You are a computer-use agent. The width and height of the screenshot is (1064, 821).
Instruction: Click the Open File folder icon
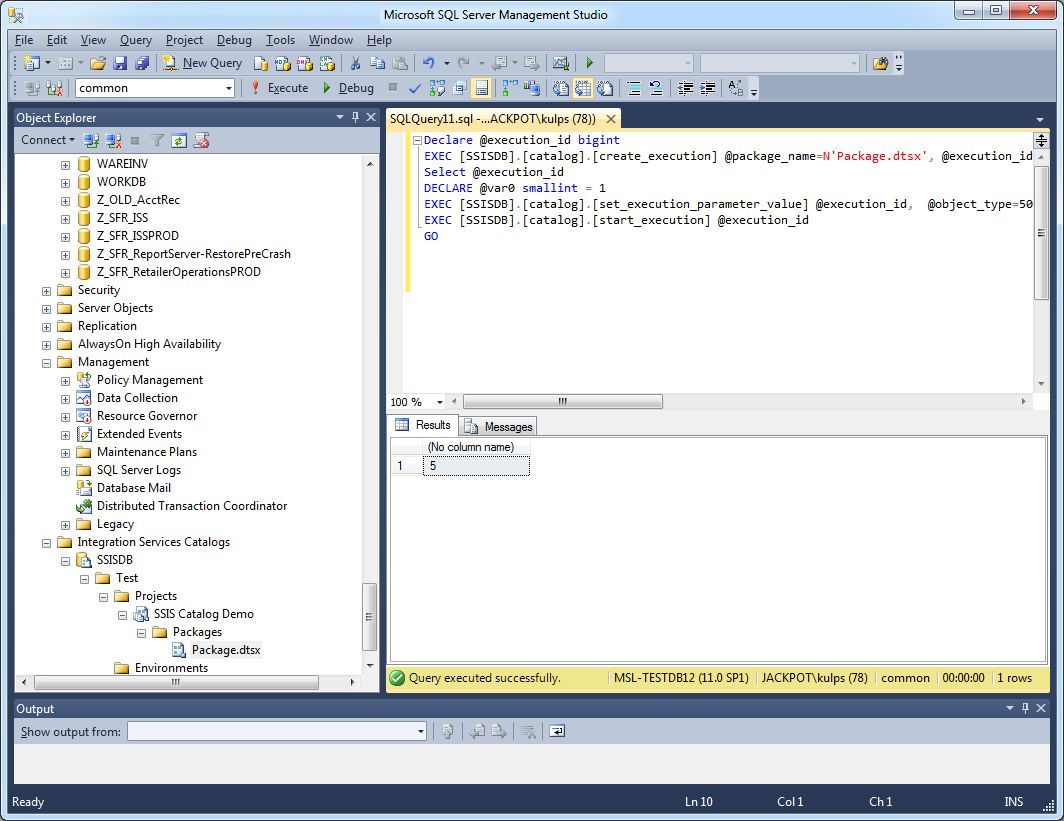98,63
